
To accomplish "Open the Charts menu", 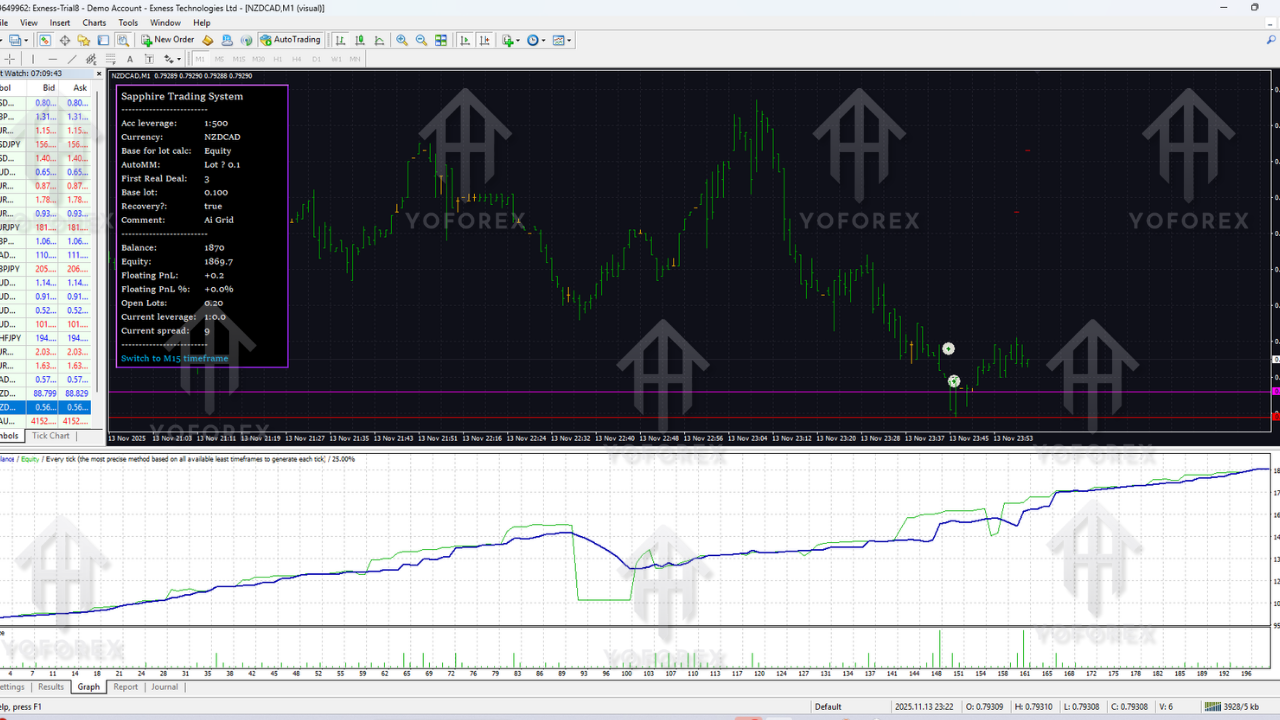I will tap(93, 22).
